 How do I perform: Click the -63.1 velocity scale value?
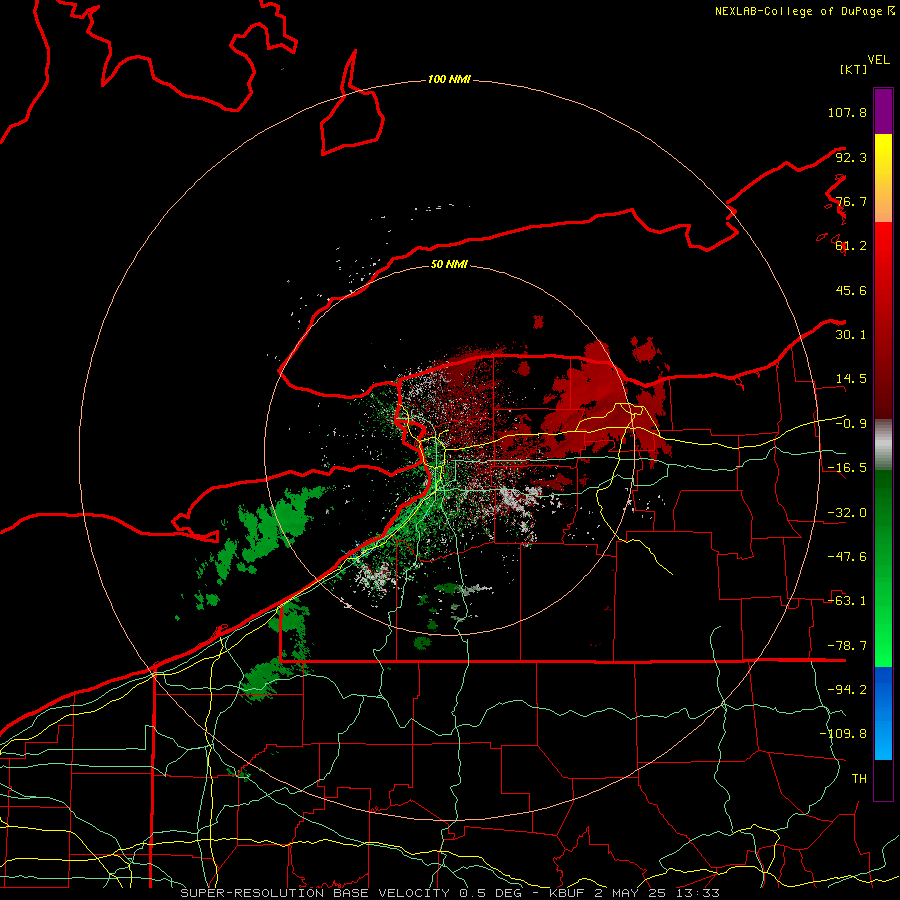(847, 601)
